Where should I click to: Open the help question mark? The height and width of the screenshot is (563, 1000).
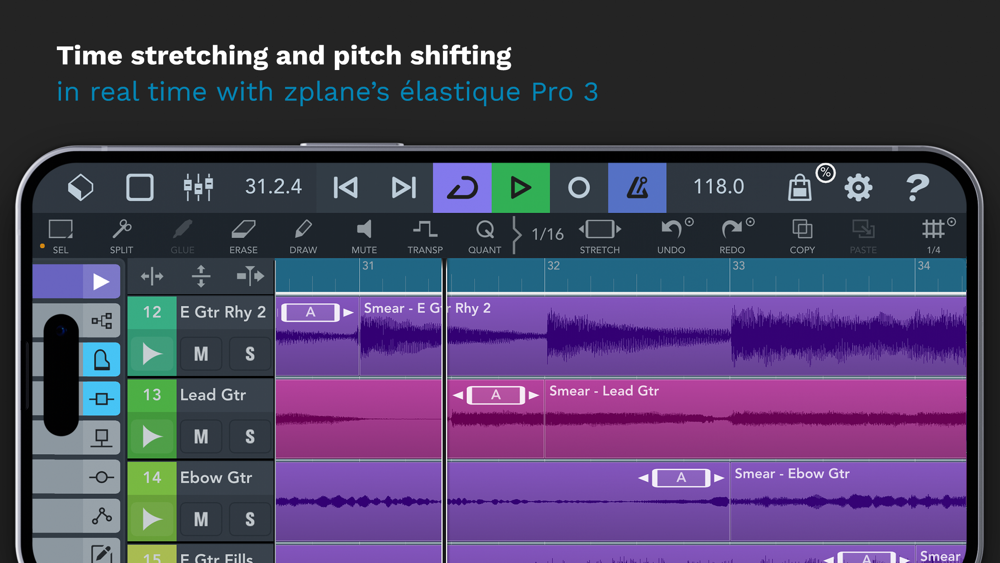pos(917,187)
